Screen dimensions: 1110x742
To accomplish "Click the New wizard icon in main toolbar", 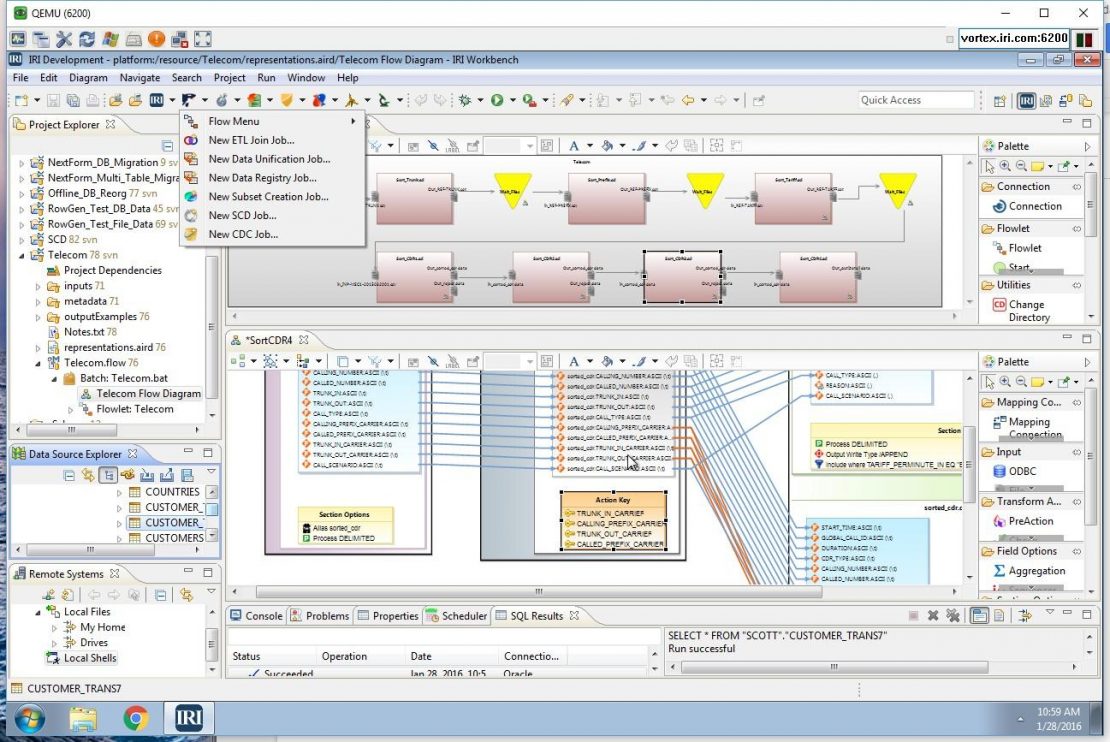I will click(21, 101).
